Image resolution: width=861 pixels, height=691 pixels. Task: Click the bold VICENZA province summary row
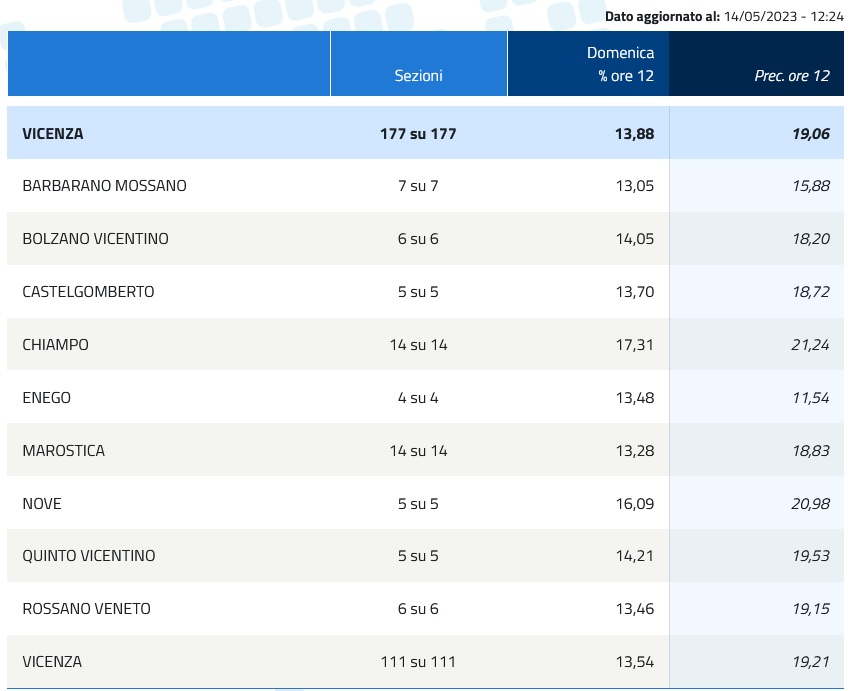pyautogui.click(x=53, y=133)
